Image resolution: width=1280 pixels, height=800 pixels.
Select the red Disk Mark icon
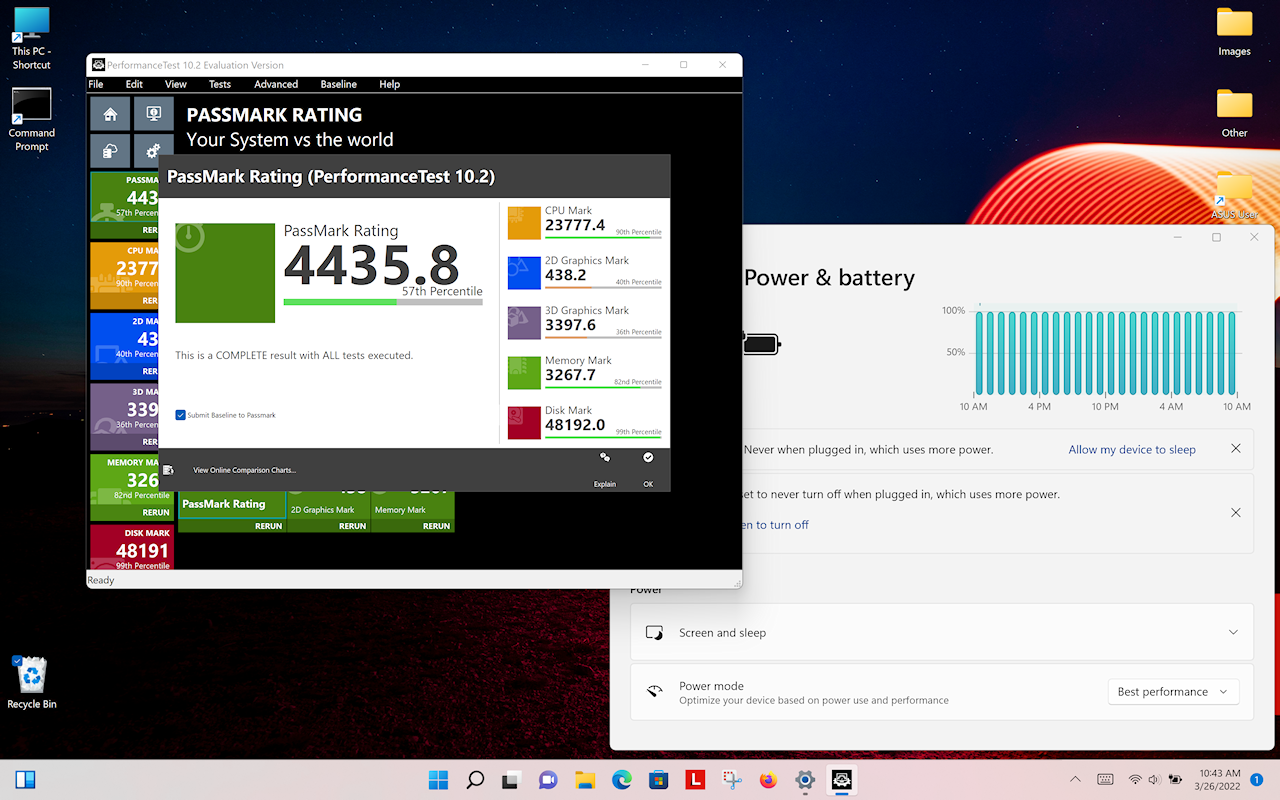tap(524, 423)
